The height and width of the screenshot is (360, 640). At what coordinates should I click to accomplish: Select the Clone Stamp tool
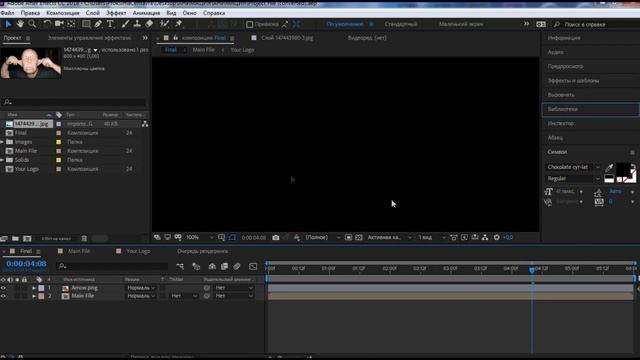(137, 24)
